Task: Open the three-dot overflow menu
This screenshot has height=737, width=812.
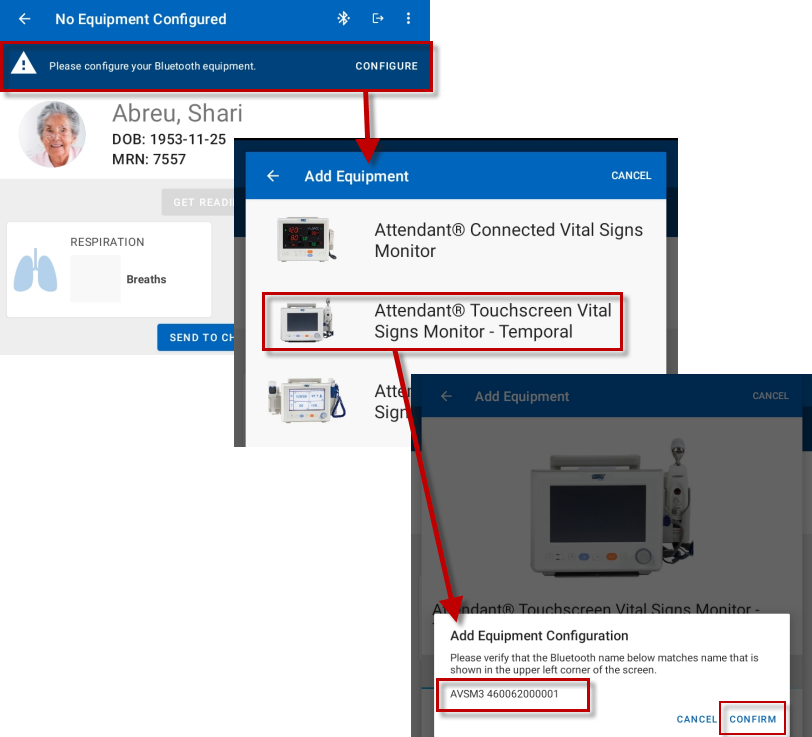Action: (407, 19)
